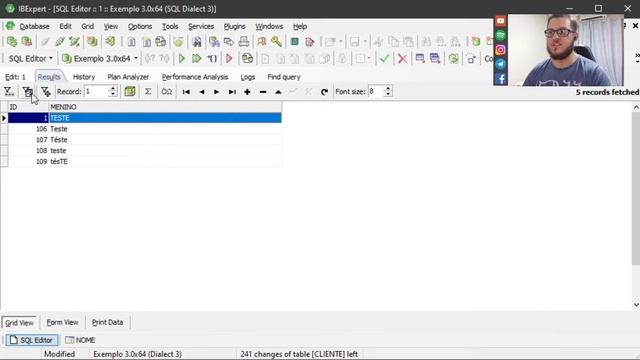
Task: Open the User Manager people icon
Action: (262, 41)
